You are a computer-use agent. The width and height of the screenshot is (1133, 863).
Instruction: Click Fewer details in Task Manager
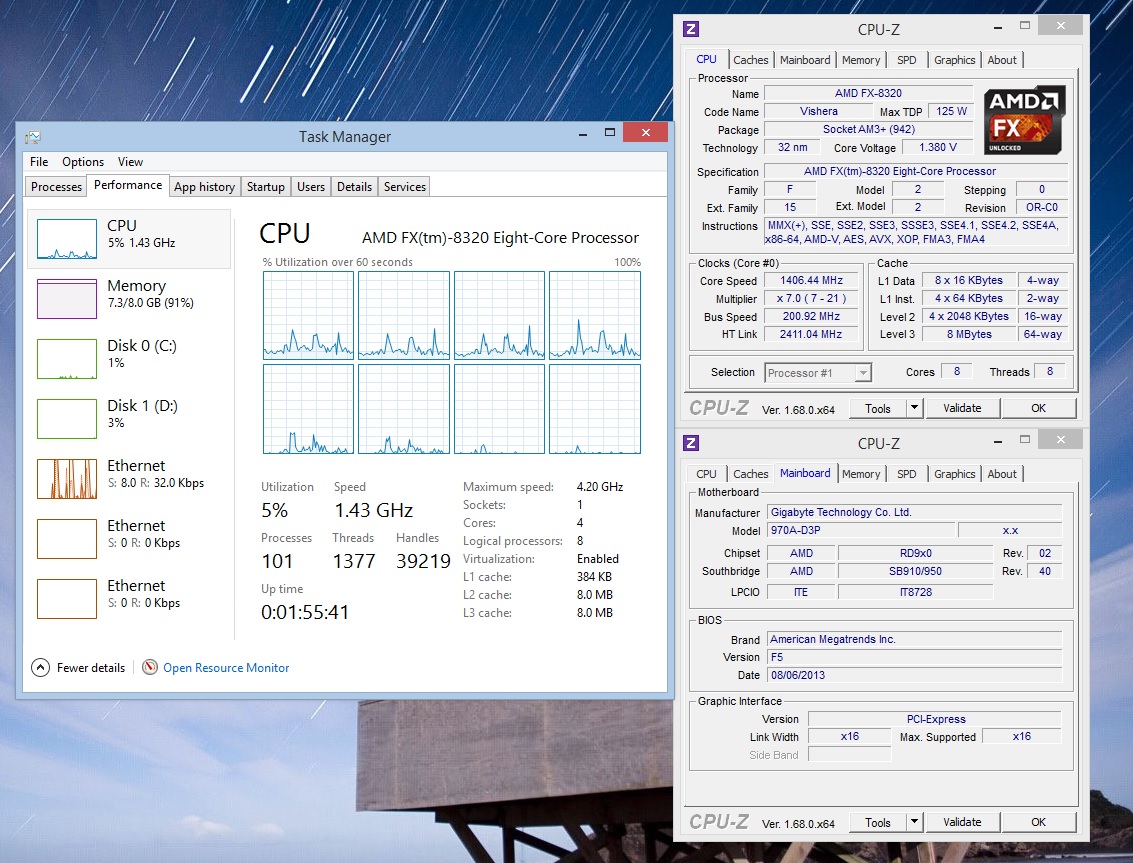pos(91,668)
